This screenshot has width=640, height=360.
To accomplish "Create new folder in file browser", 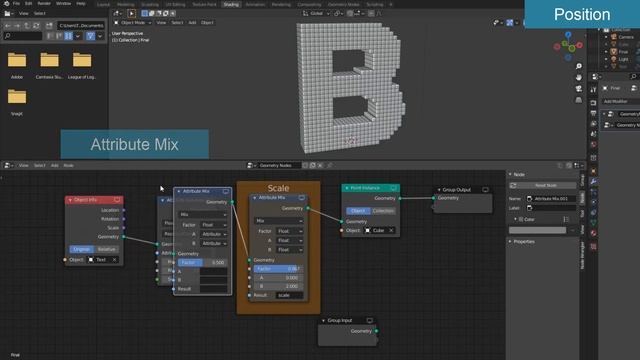I will 49,25.
